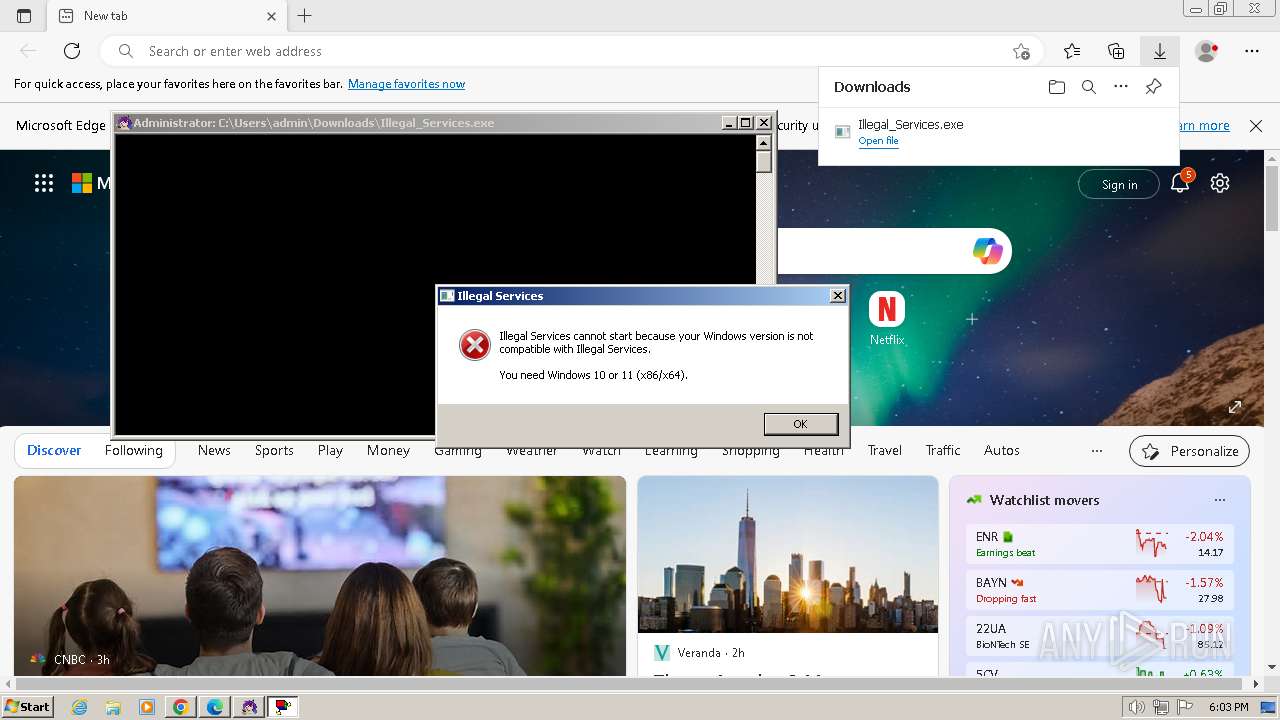
Task: Open the BAYN stock row
Action: 1100,590
